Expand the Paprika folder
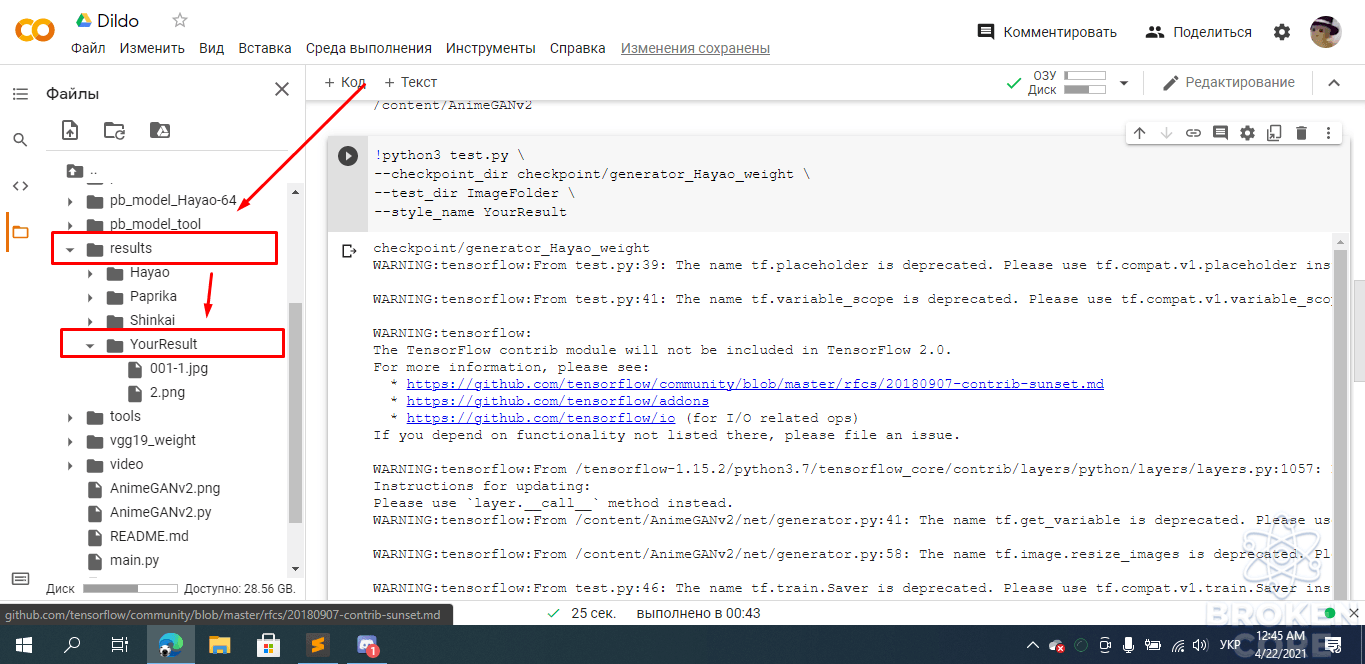This screenshot has height=664, width=1365. 89,297
